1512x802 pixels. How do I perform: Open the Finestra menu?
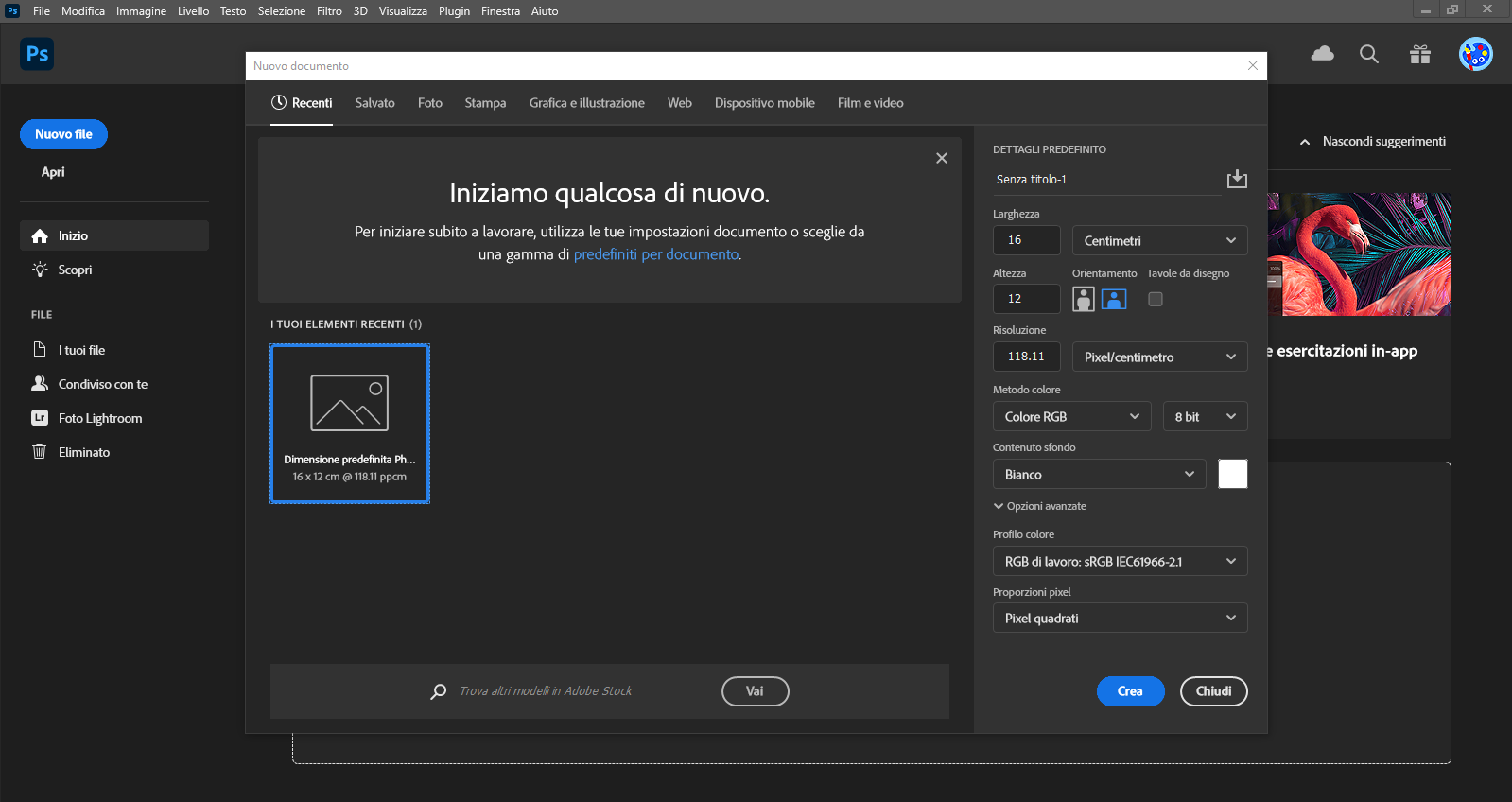500,11
